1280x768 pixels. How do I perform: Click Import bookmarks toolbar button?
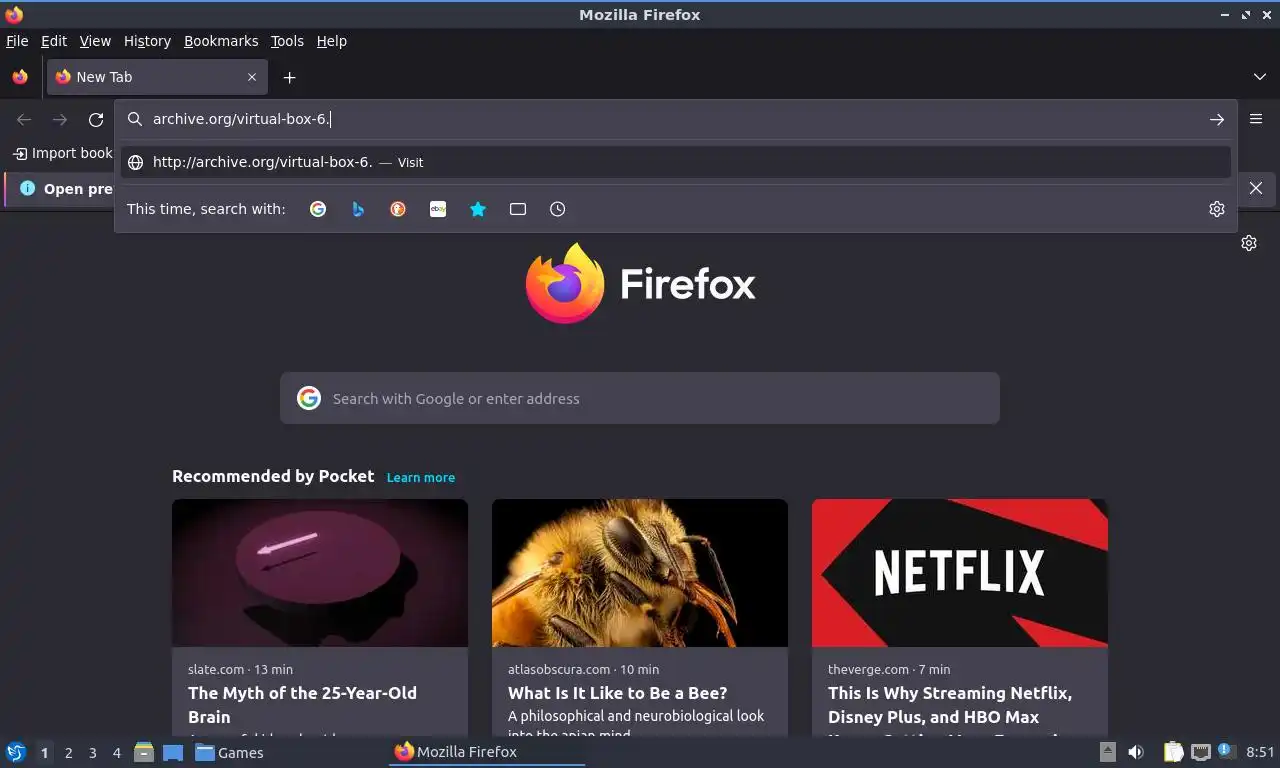62,153
